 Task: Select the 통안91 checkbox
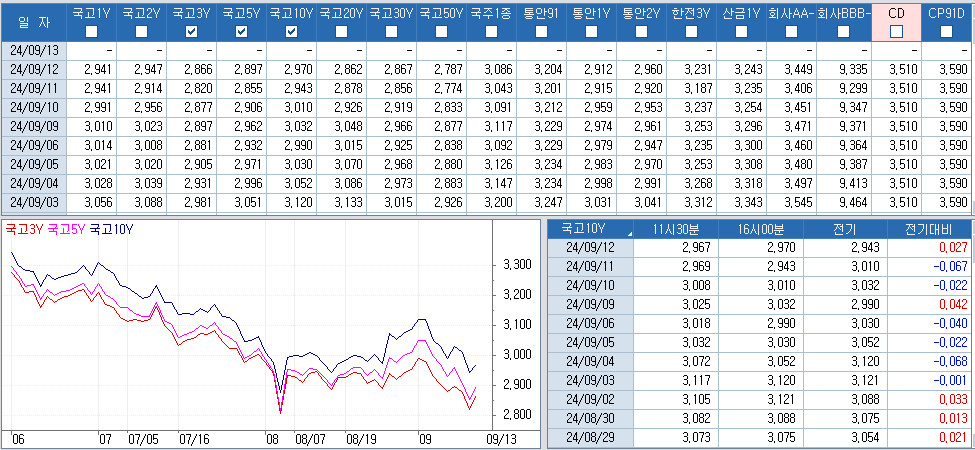pos(541,32)
